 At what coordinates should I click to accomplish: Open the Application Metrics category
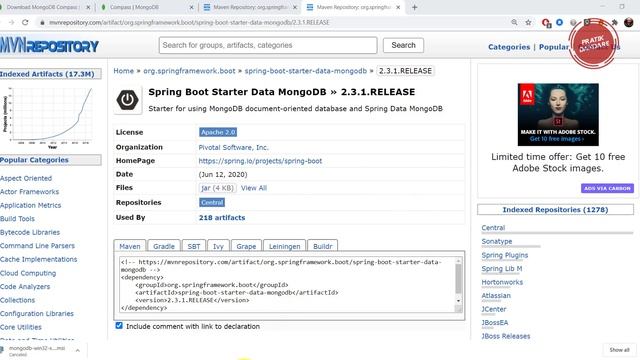pyautogui.click(x=31, y=205)
